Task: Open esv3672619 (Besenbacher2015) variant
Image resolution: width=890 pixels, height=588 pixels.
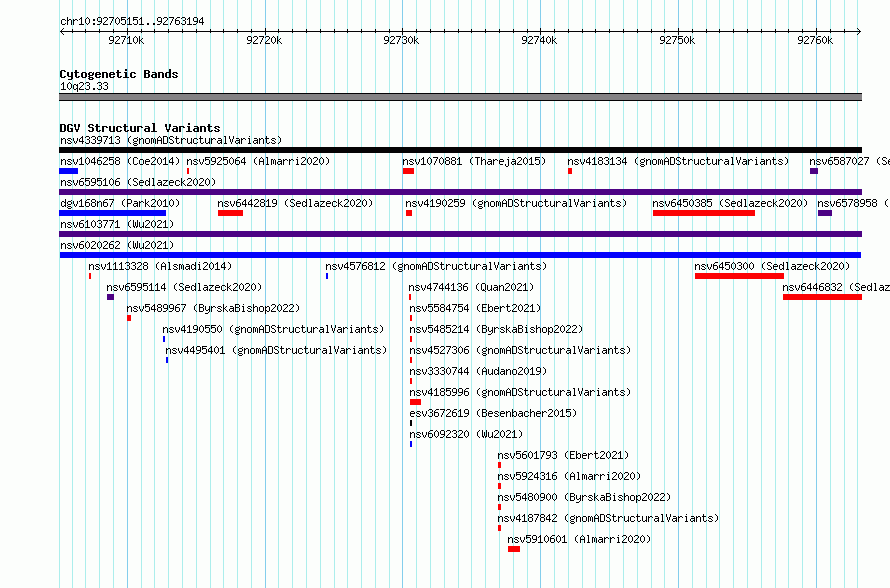Action: pos(493,413)
